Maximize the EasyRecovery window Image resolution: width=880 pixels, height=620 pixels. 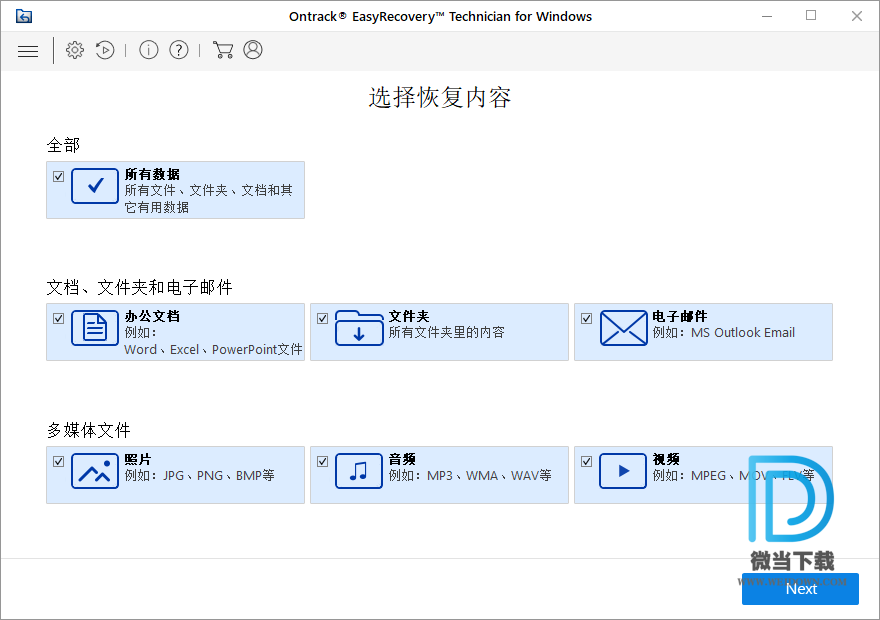click(811, 16)
